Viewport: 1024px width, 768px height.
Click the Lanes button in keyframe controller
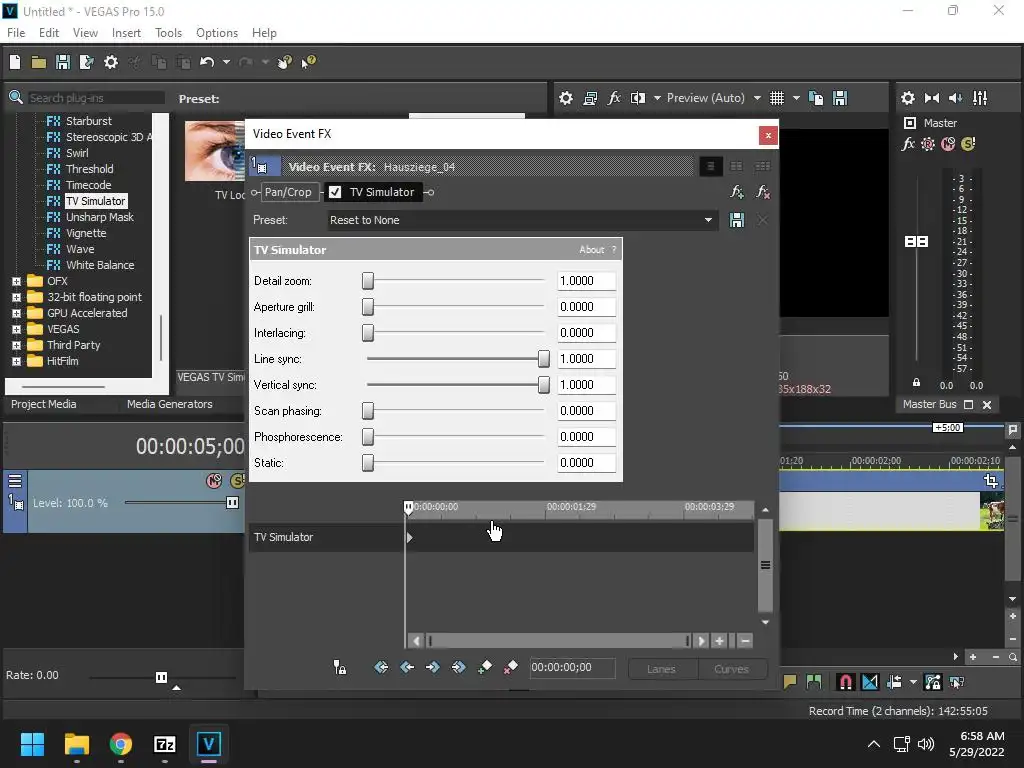pos(661,669)
